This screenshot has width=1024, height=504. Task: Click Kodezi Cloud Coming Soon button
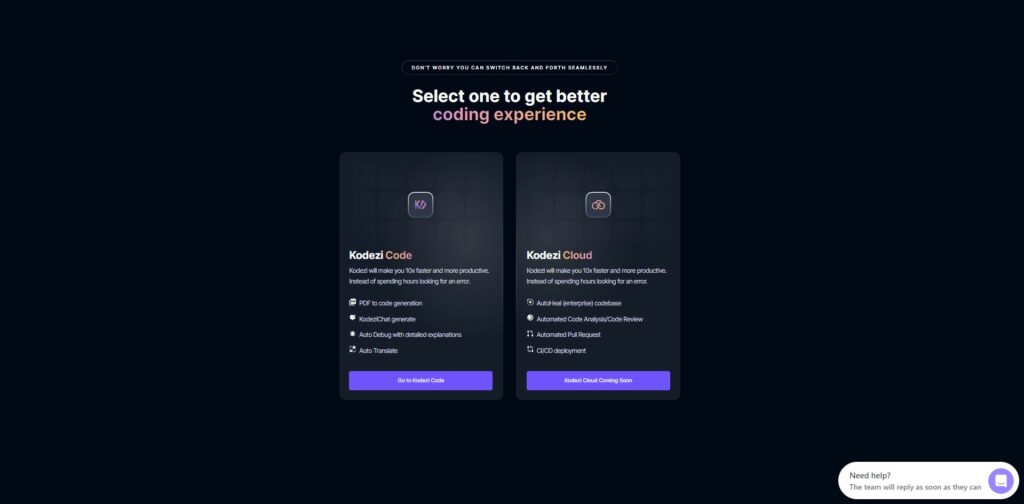[598, 381]
